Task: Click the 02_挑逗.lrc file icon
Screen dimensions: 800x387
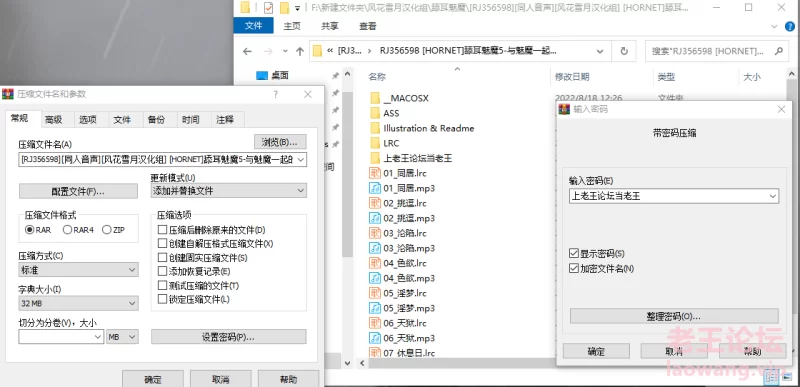Action: click(375, 203)
